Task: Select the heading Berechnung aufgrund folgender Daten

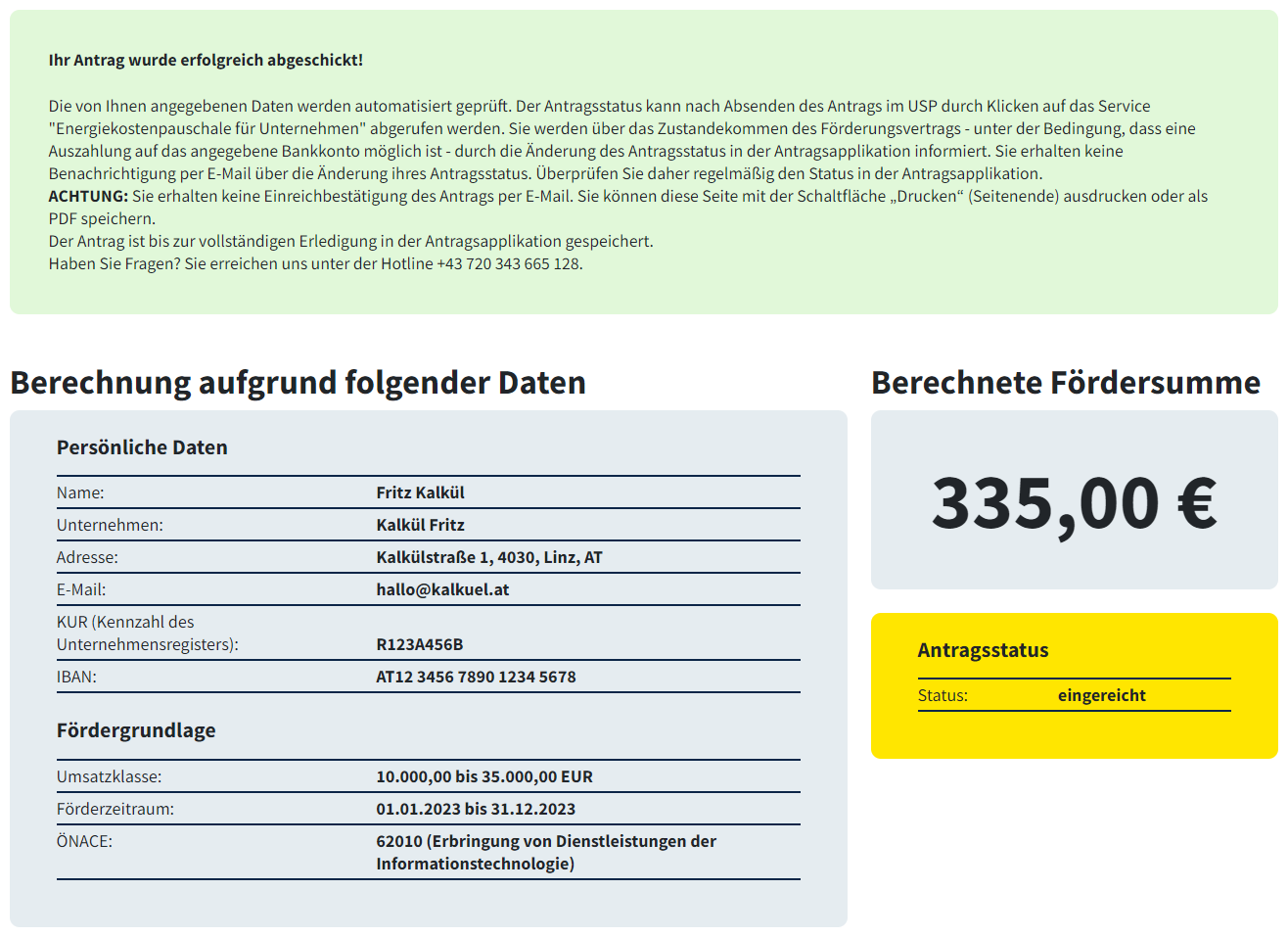Action: click(297, 383)
